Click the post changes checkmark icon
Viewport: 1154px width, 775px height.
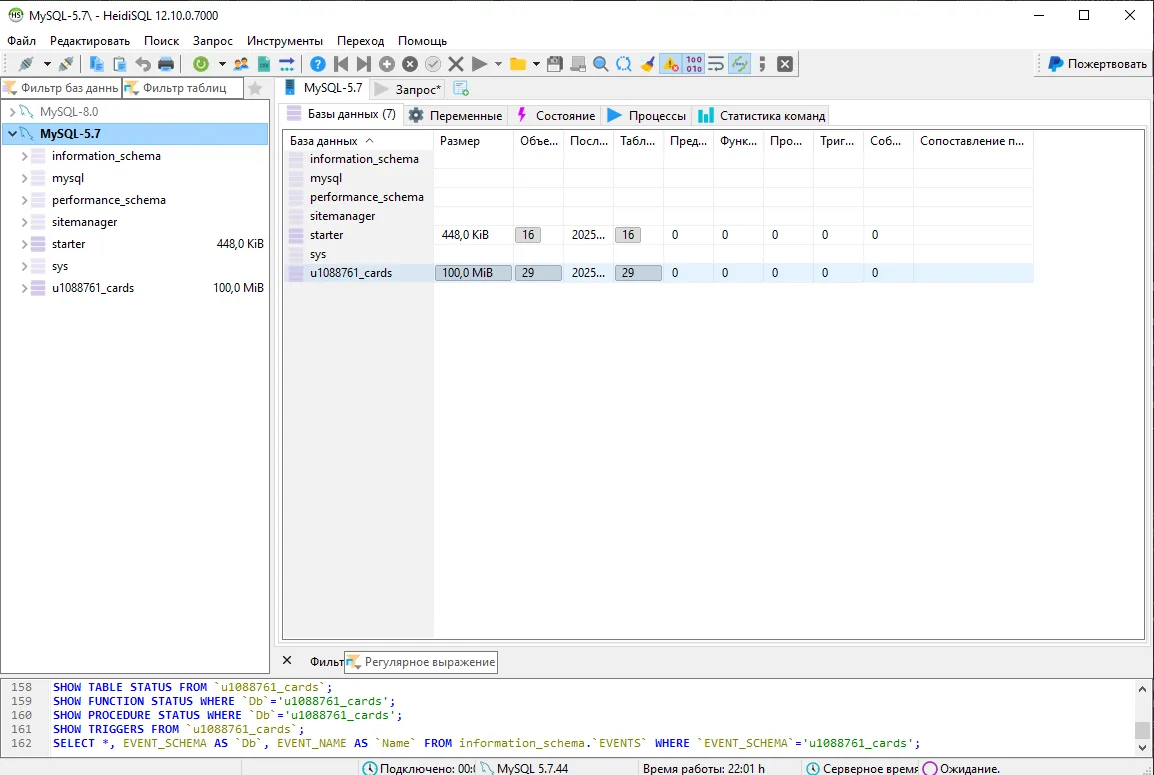click(x=433, y=64)
